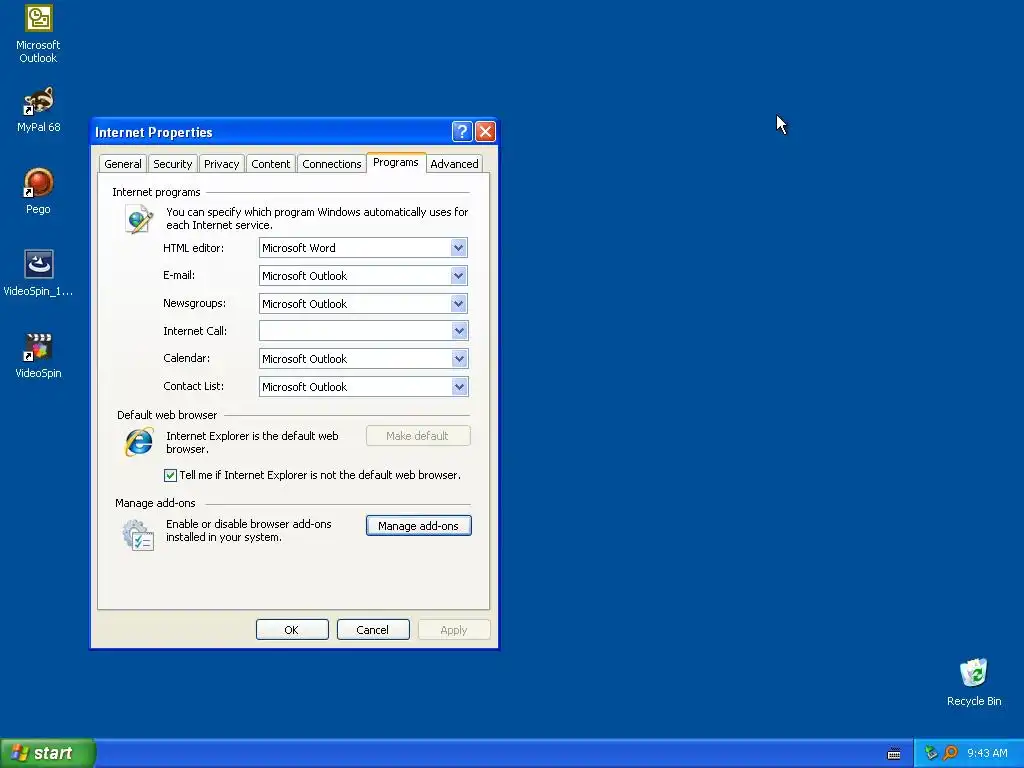Switch to the Advanced tab
Viewport: 1024px width, 768px height.
(x=455, y=164)
